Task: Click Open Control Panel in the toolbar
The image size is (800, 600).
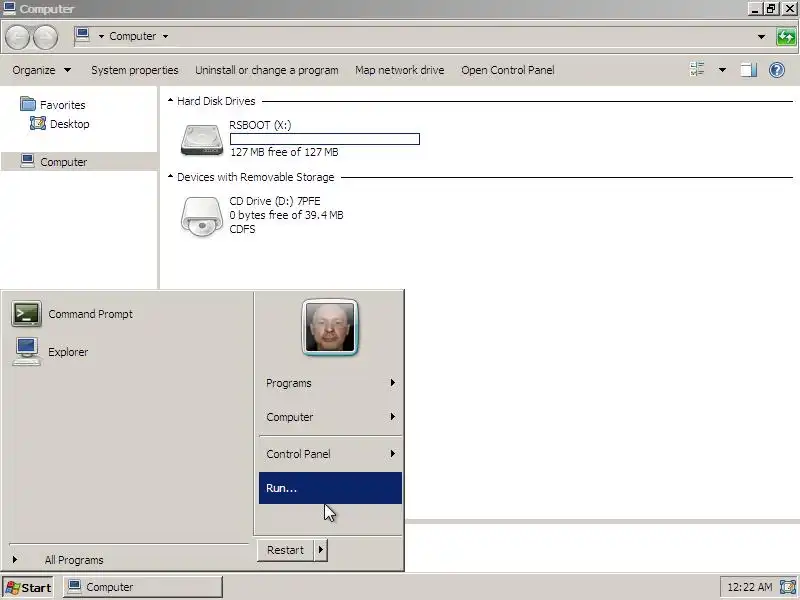Action: point(508,70)
